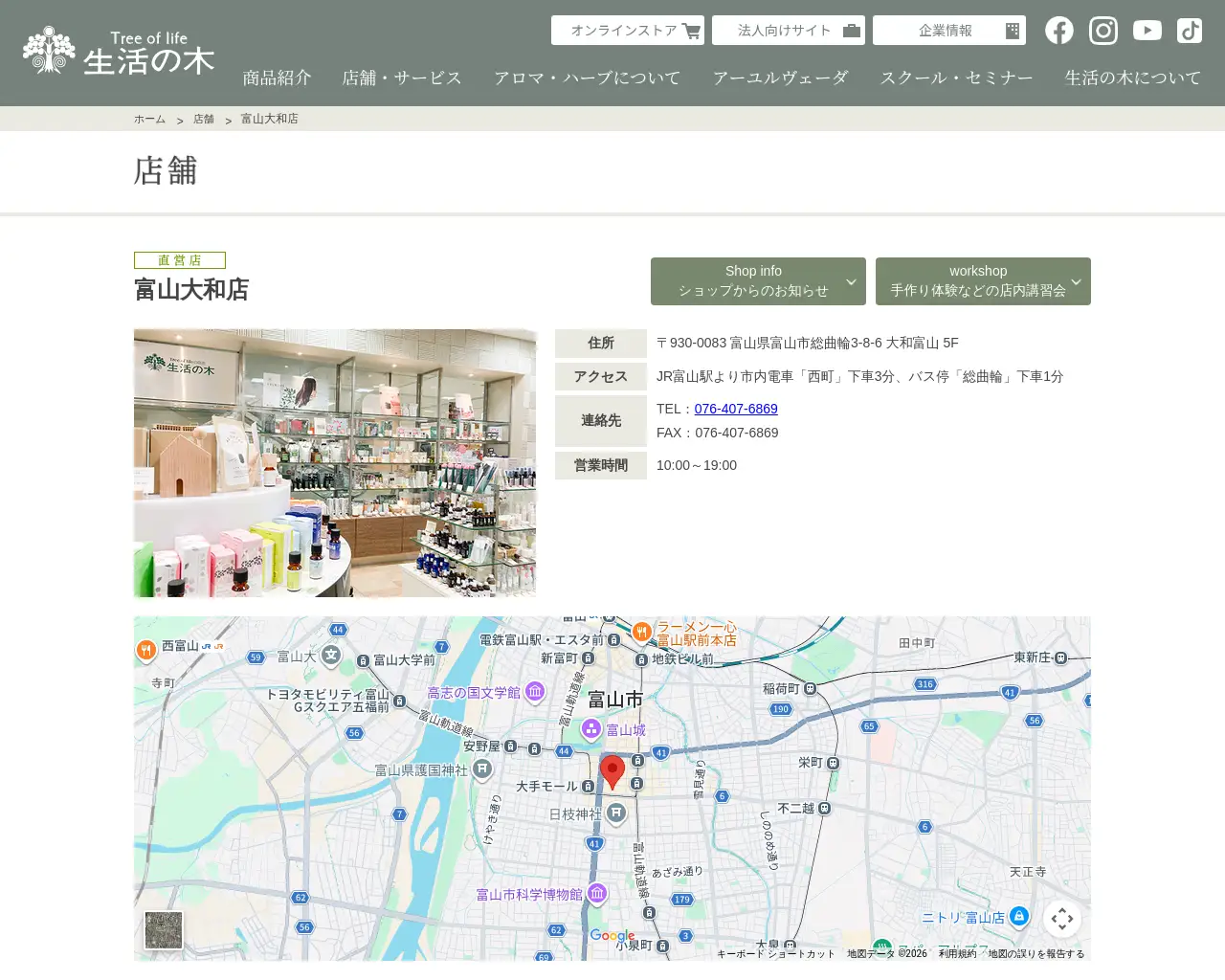This screenshot has width=1225, height=980.
Task: Click the 地図の誤りを報告する link
Action: pos(1036,953)
